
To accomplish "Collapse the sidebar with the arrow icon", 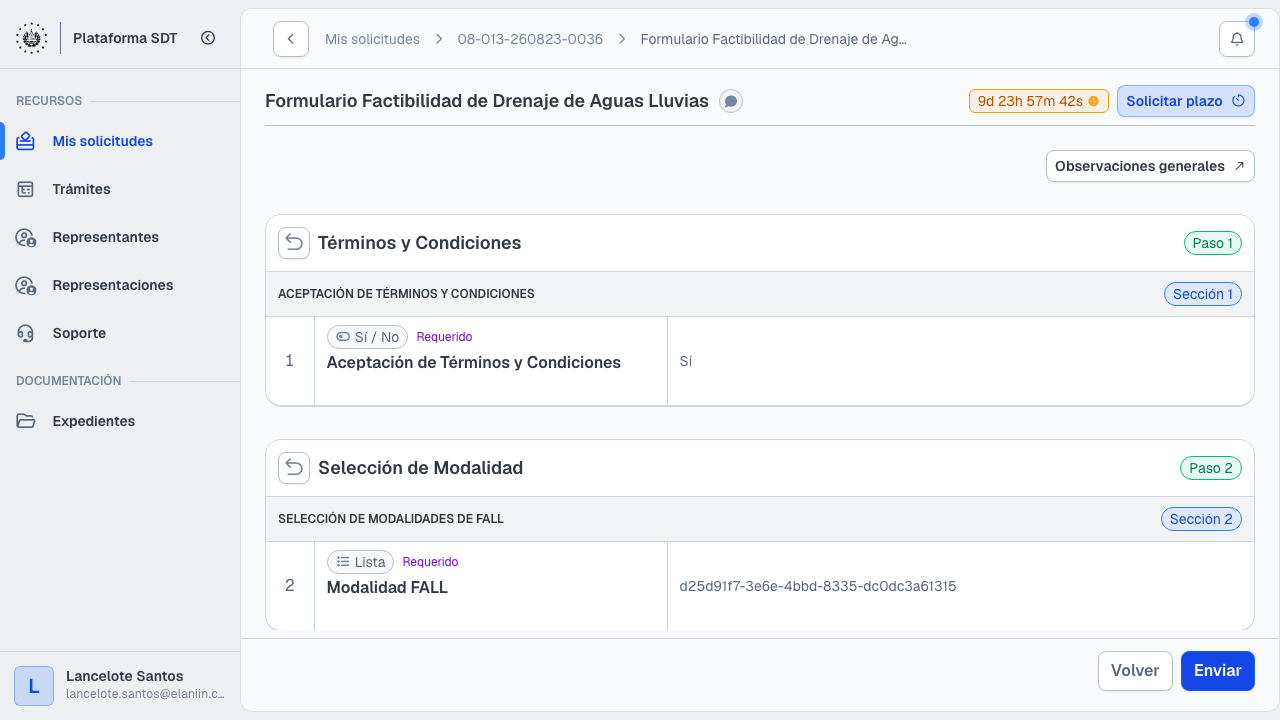I will (x=208, y=38).
